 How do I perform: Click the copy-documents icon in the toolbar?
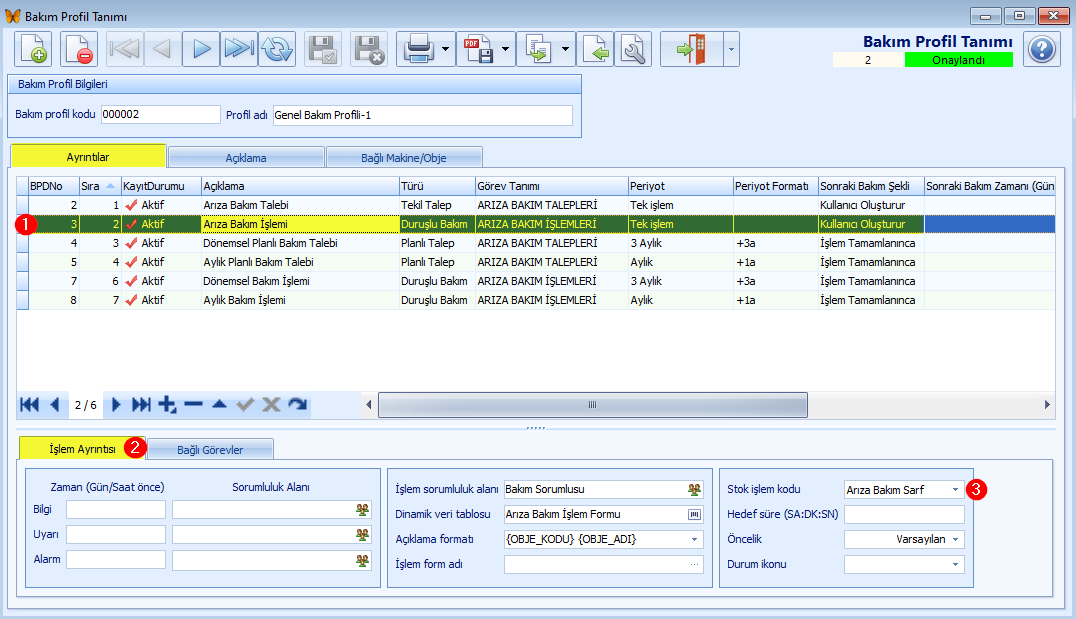point(538,49)
